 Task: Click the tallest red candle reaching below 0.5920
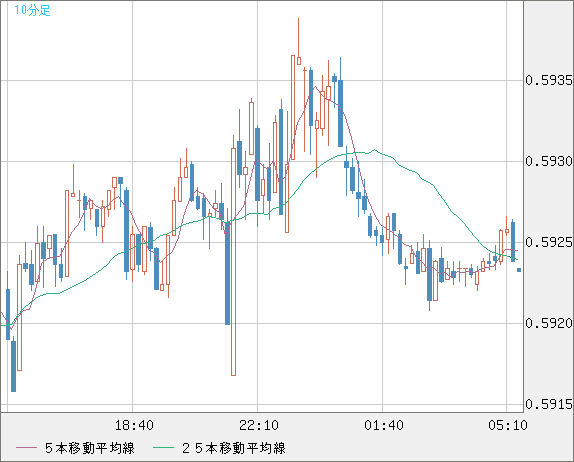(x=234, y=262)
